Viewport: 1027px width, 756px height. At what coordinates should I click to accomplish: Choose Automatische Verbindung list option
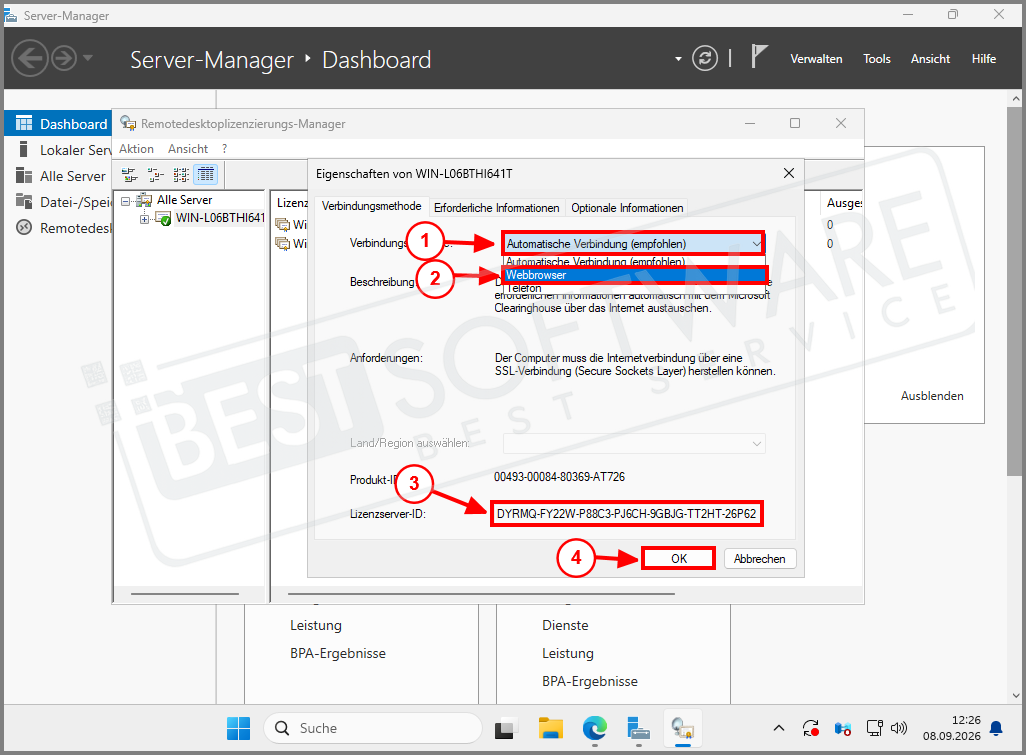634,261
